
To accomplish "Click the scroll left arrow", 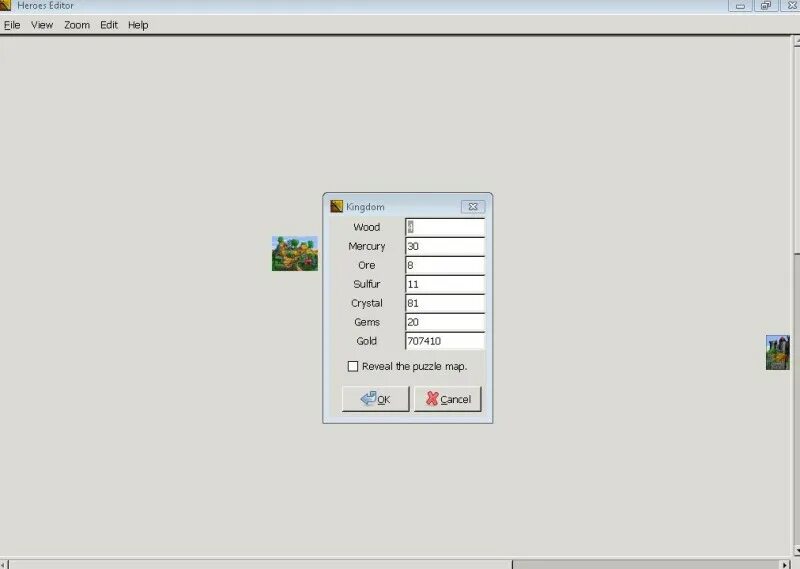I will coord(4,564).
